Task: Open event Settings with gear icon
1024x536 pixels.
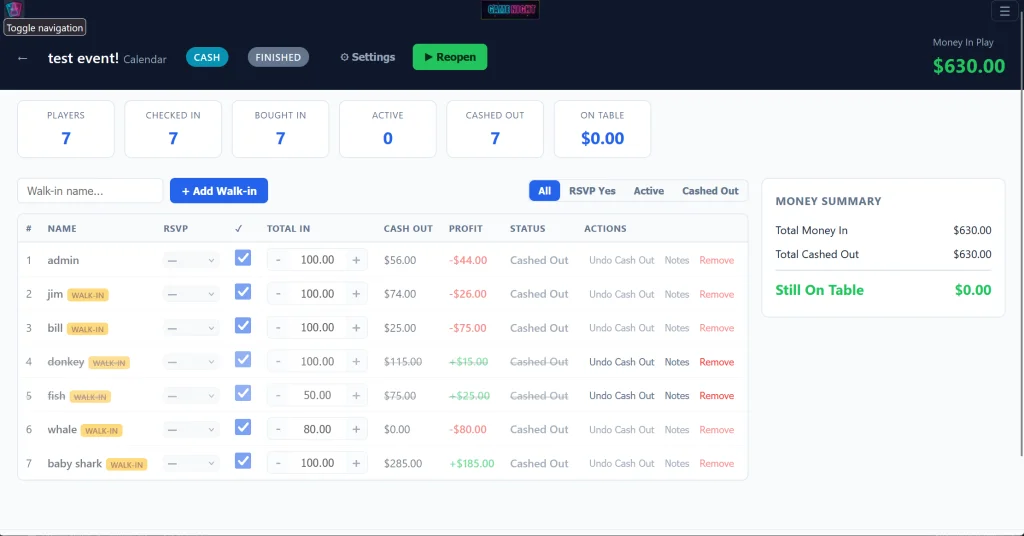Action: point(368,57)
